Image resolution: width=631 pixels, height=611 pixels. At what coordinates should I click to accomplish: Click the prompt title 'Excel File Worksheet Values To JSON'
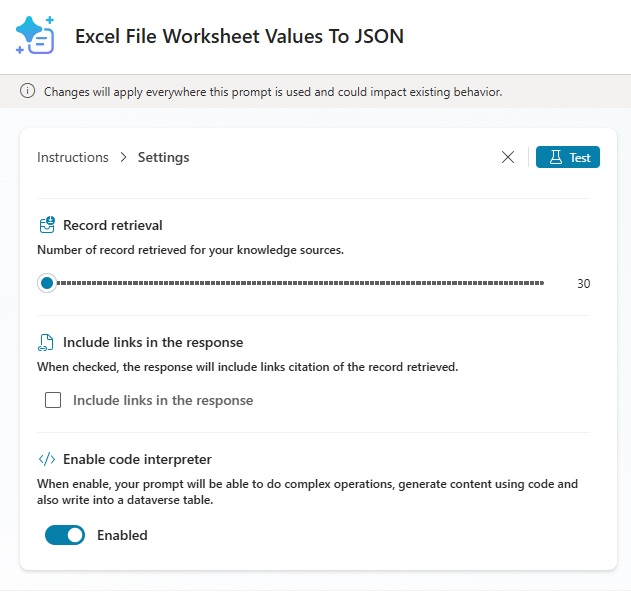[x=239, y=37]
